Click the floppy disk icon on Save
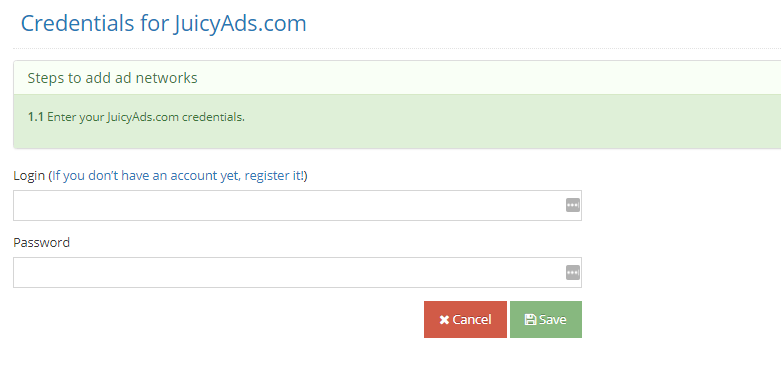The image size is (781, 377). pyautogui.click(x=530, y=320)
